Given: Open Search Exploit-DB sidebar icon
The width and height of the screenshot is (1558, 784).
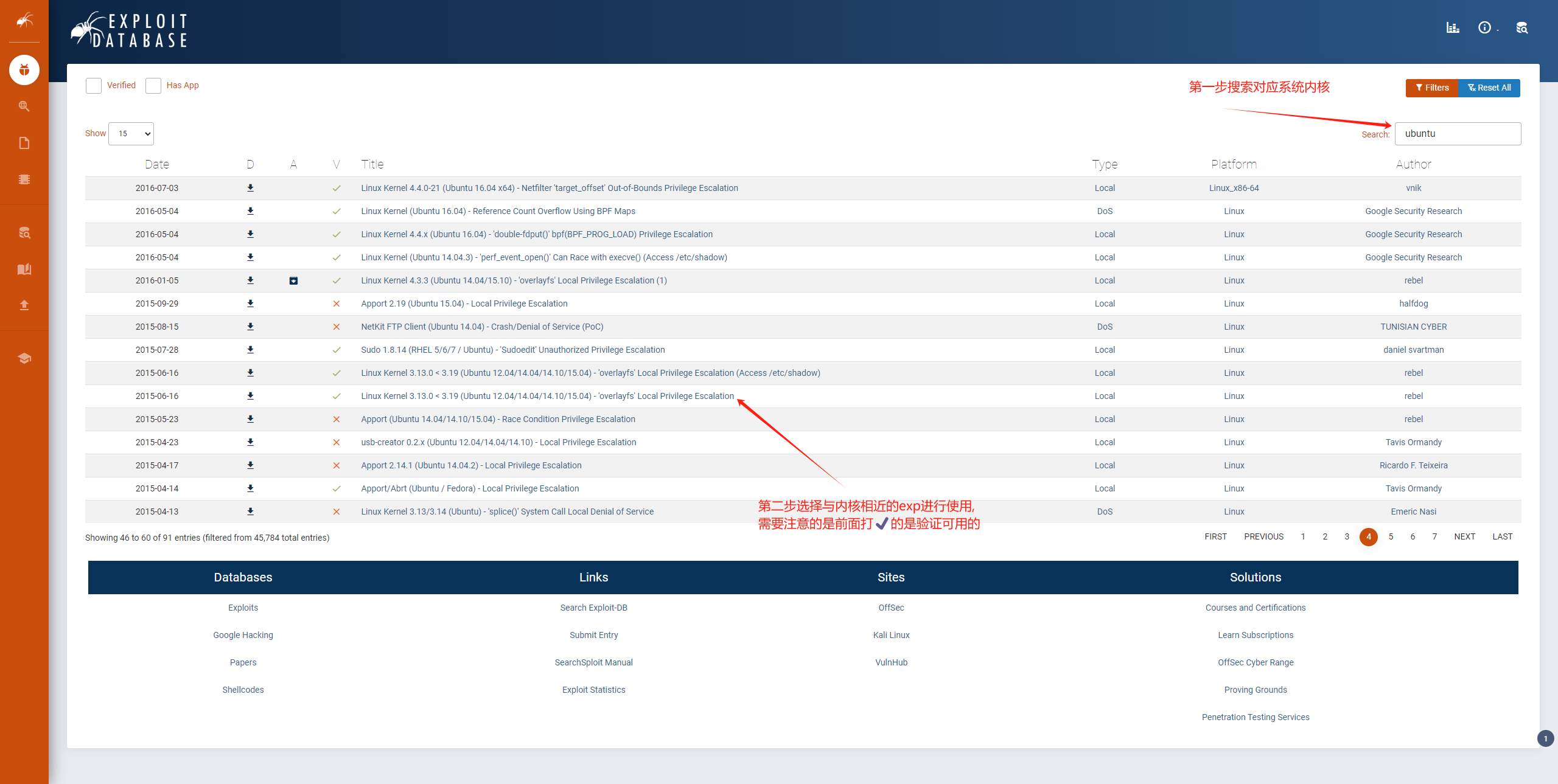Looking at the screenshot, I should pyautogui.click(x=24, y=233).
